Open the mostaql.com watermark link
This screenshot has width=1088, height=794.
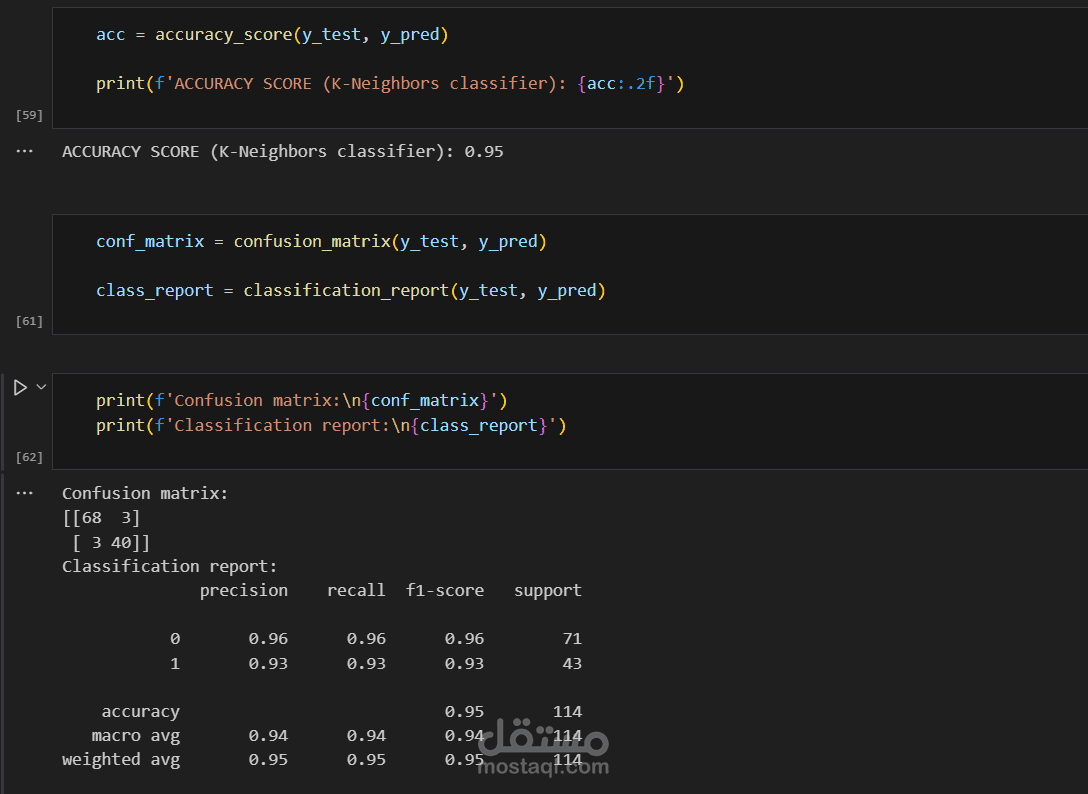[543, 749]
